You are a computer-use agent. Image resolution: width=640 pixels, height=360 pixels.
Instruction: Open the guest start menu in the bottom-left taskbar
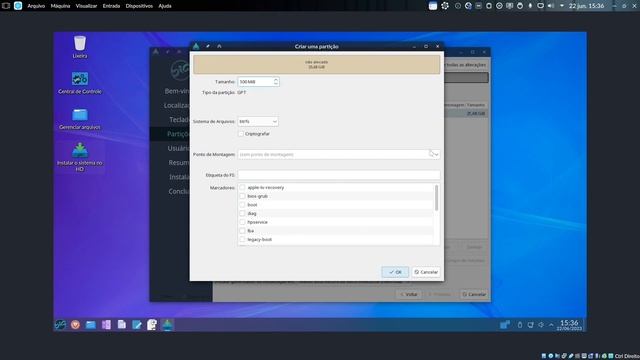[x=60, y=324]
